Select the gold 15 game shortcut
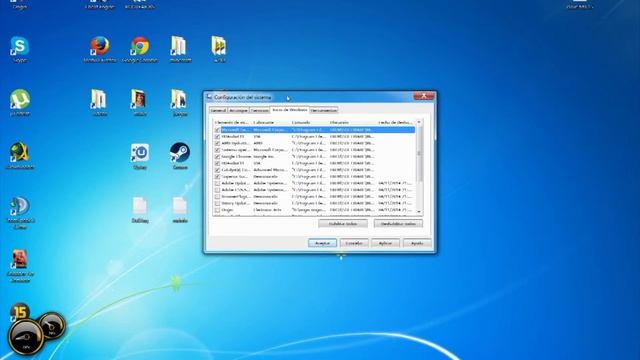The image size is (640, 360). 19,312
